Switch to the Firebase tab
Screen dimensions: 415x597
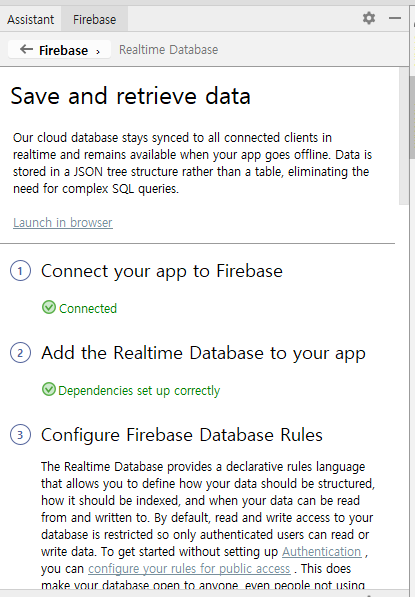pyautogui.click(x=94, y=19)
